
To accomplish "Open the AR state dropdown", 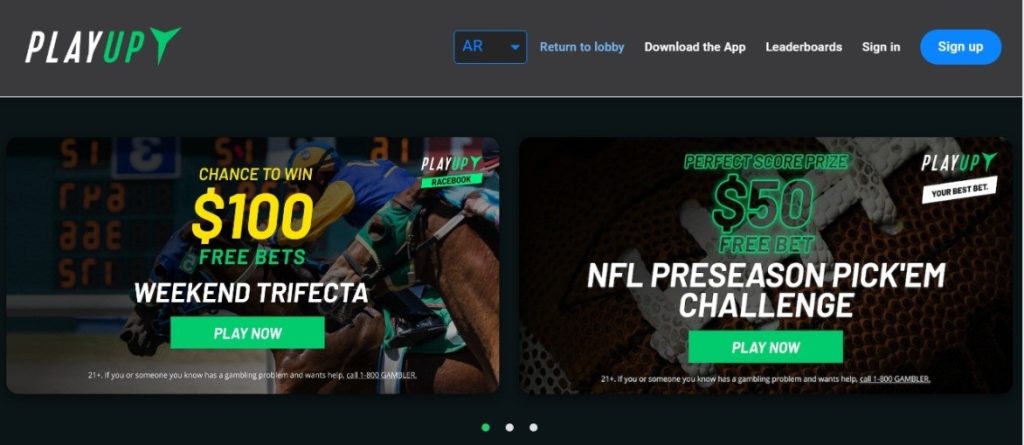I will [490, 47].
